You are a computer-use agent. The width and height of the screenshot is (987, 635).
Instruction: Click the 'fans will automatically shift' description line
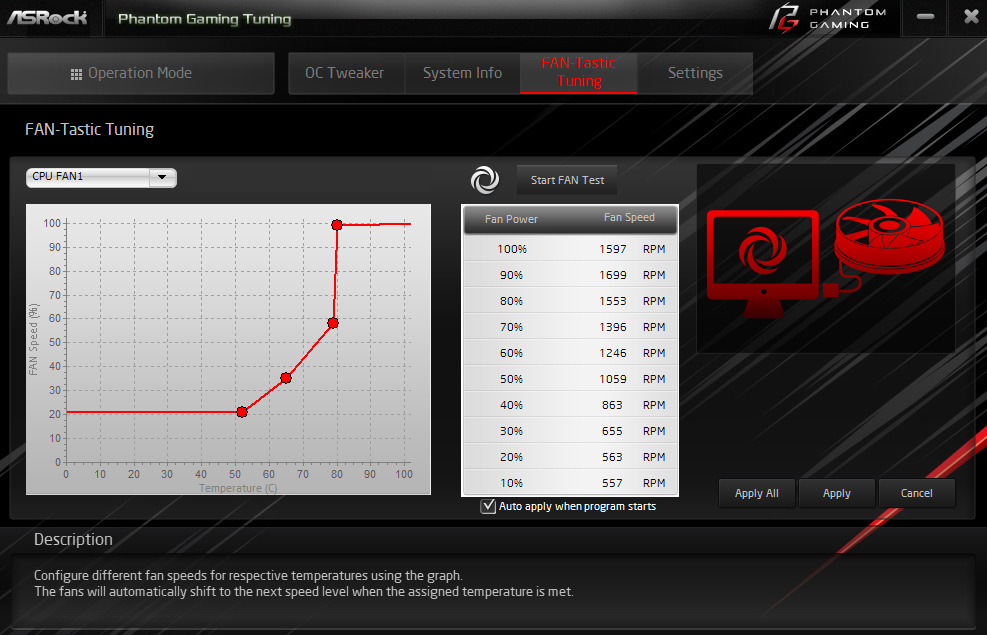(303, 592)
